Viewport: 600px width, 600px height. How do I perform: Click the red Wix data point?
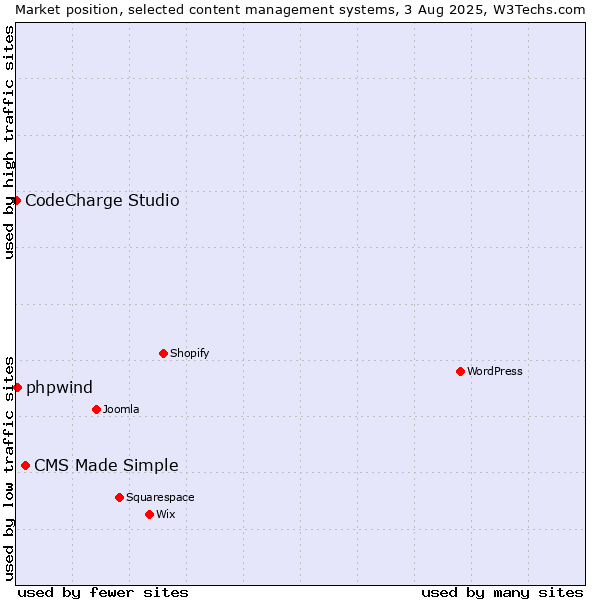point(150,515)
